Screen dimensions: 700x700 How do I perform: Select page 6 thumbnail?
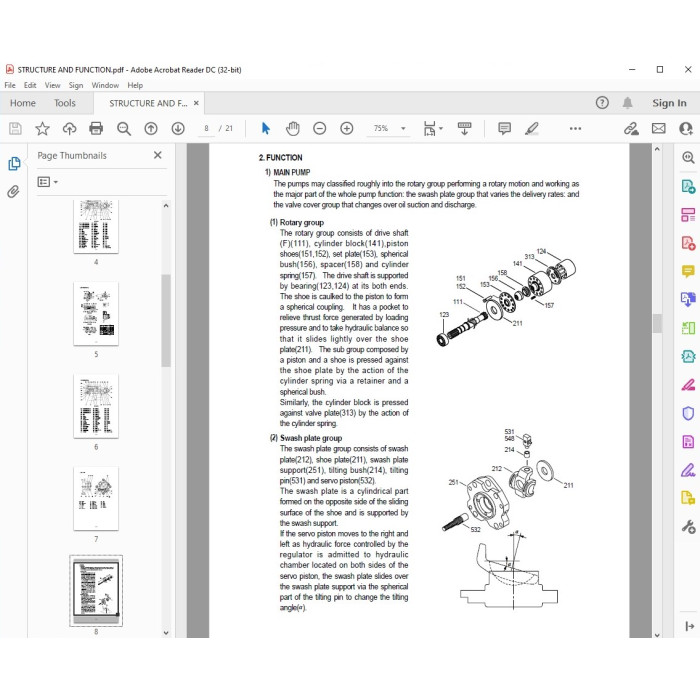tap(96, 406)
